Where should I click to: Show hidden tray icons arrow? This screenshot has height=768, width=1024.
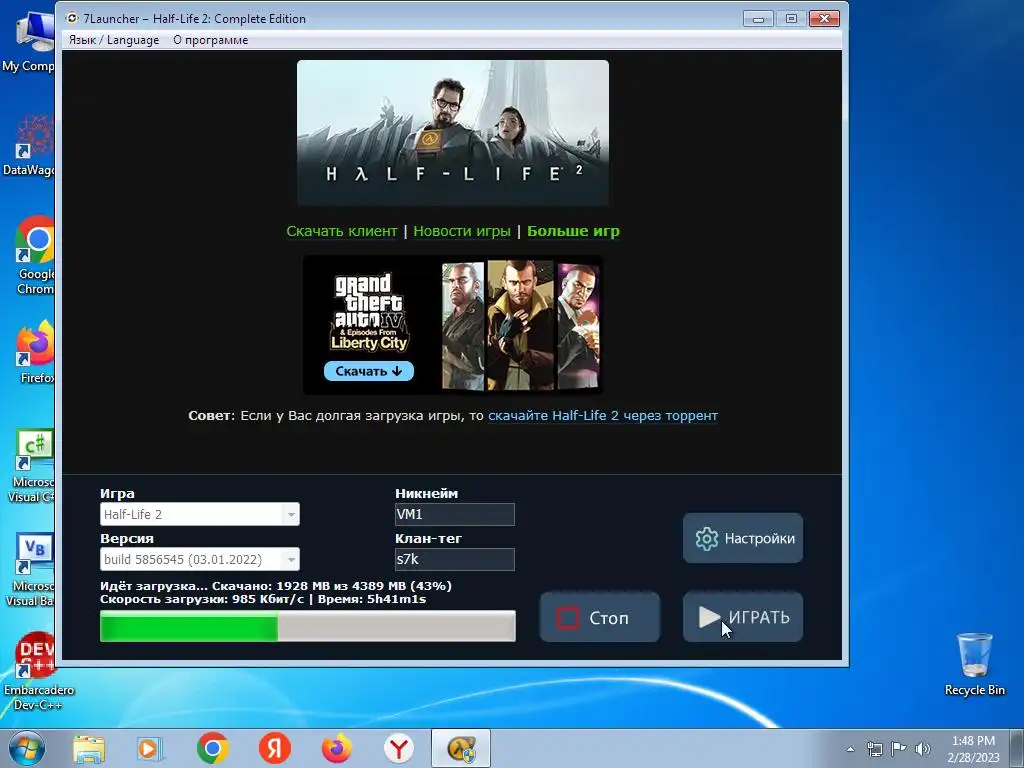tap(850, 749)
